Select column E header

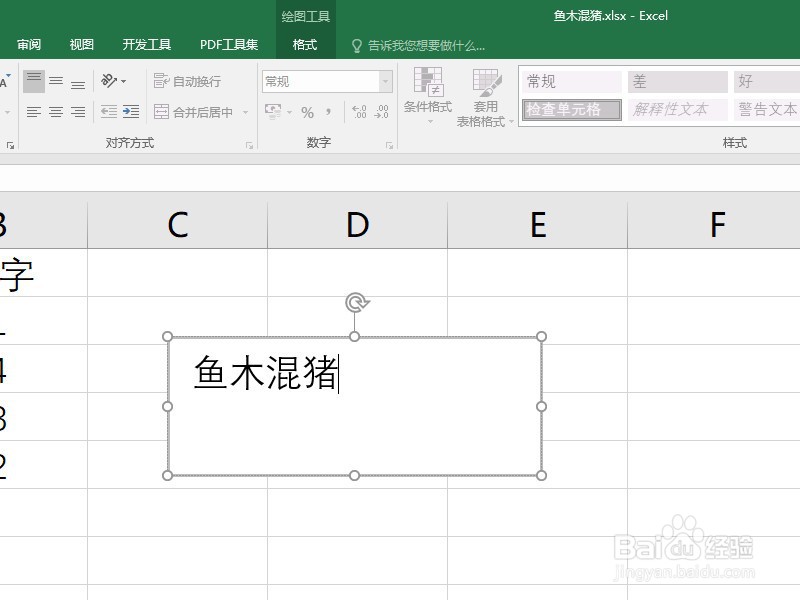pyautogui.click(x=538, y=225)
